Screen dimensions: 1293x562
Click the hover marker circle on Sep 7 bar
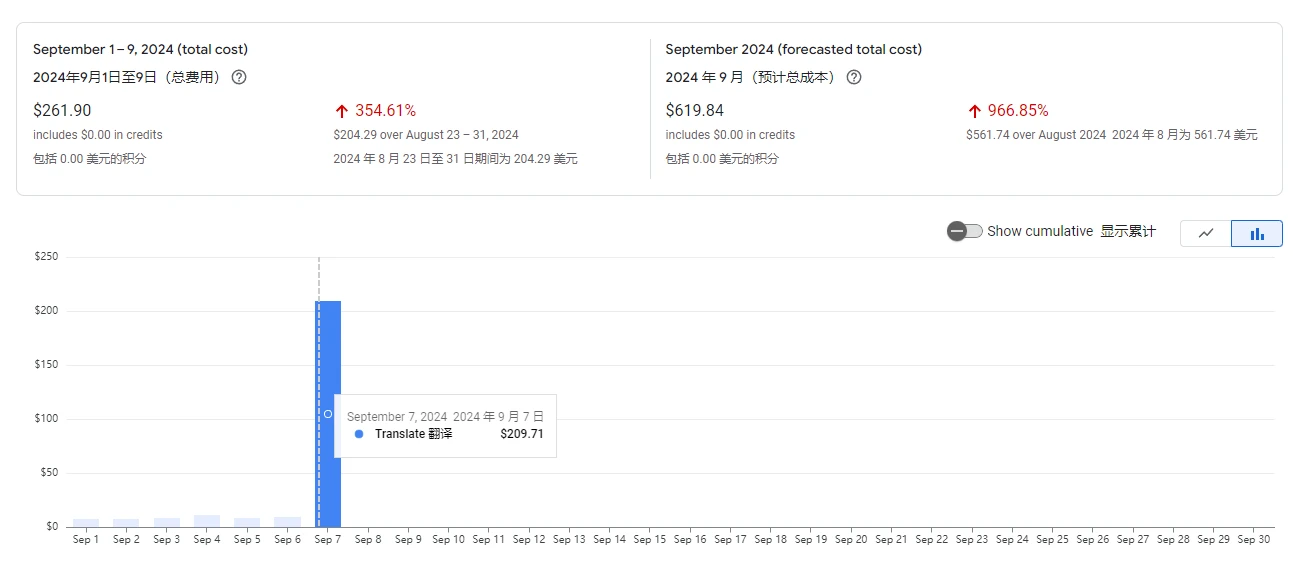pyautogui.click(x=328, y=414)
